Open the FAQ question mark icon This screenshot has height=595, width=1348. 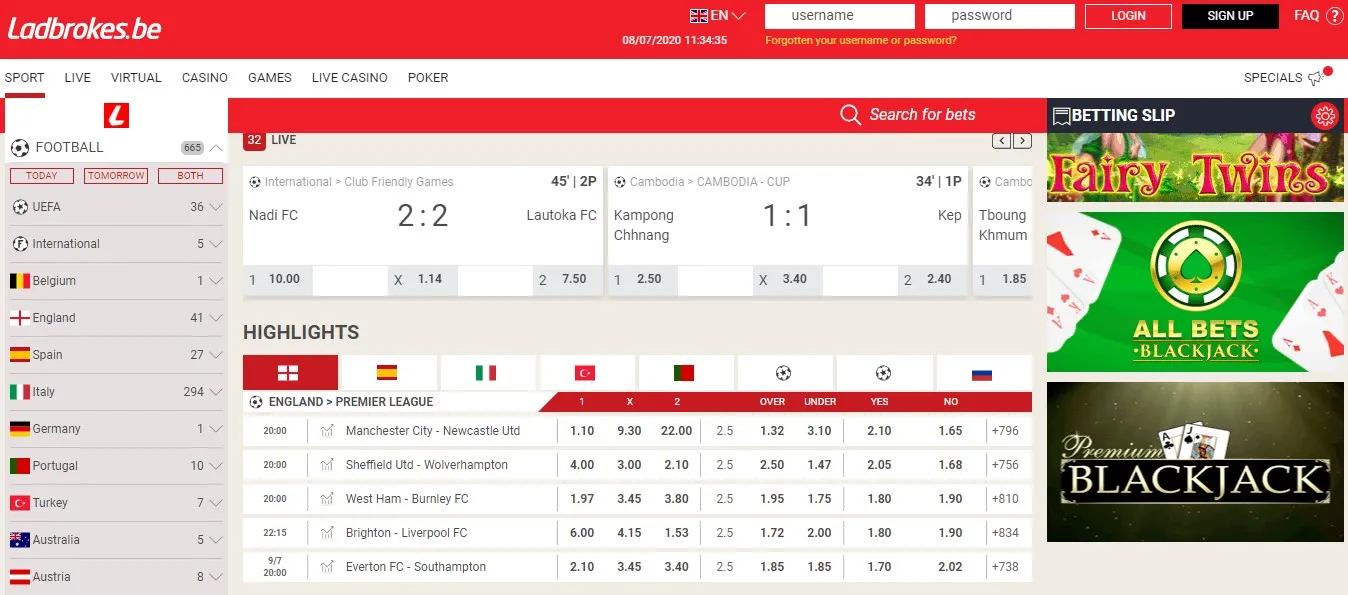coord(1334,16)
